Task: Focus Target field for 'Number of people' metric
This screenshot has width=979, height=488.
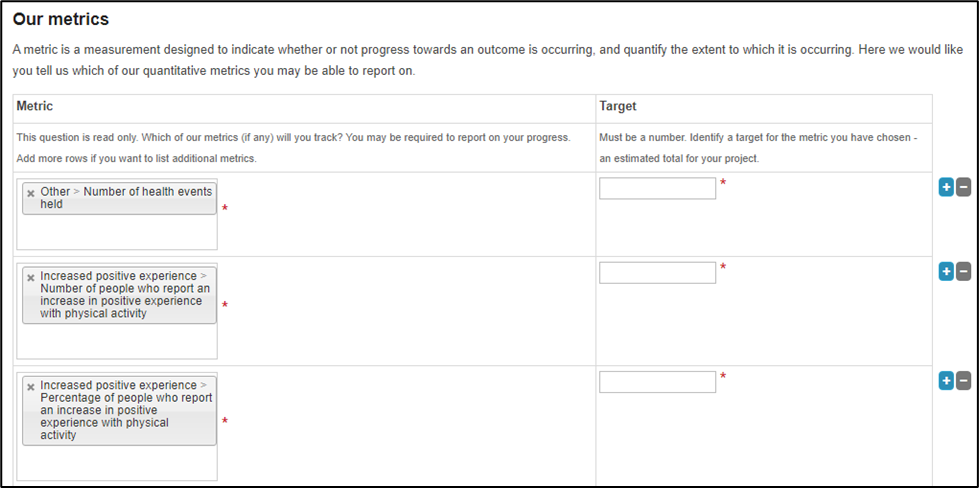Action: (657, 272)
